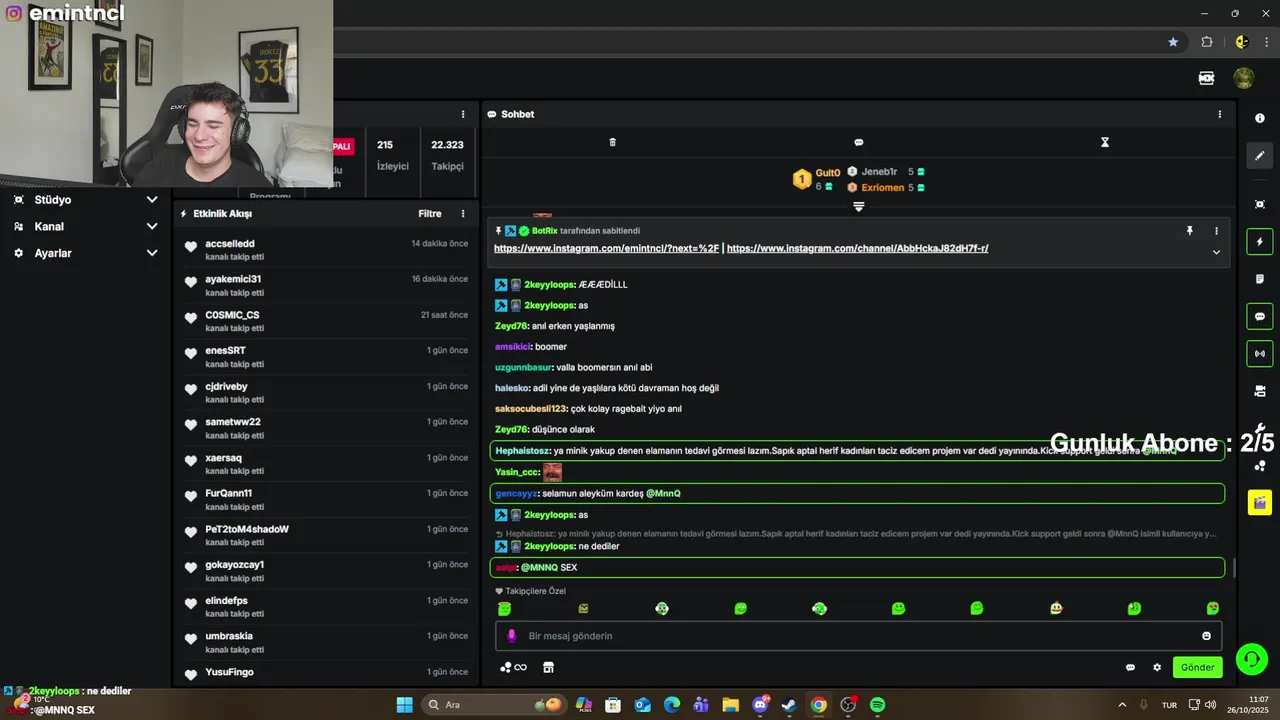Open the info icon in right sidebar
This screenshot has height=720, width=1280.
pos(1259,118)
